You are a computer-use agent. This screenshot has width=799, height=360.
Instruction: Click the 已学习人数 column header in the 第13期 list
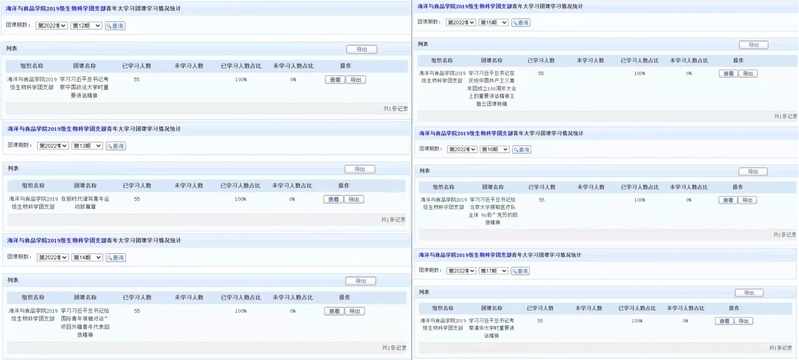[137, 186]
